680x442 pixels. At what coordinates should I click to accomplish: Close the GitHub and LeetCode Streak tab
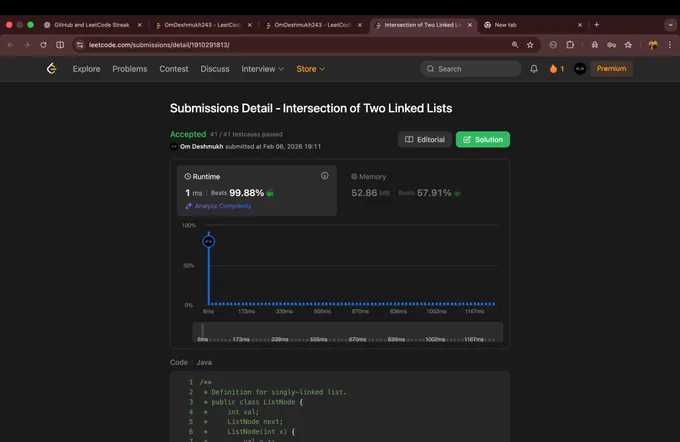(140, 25)
